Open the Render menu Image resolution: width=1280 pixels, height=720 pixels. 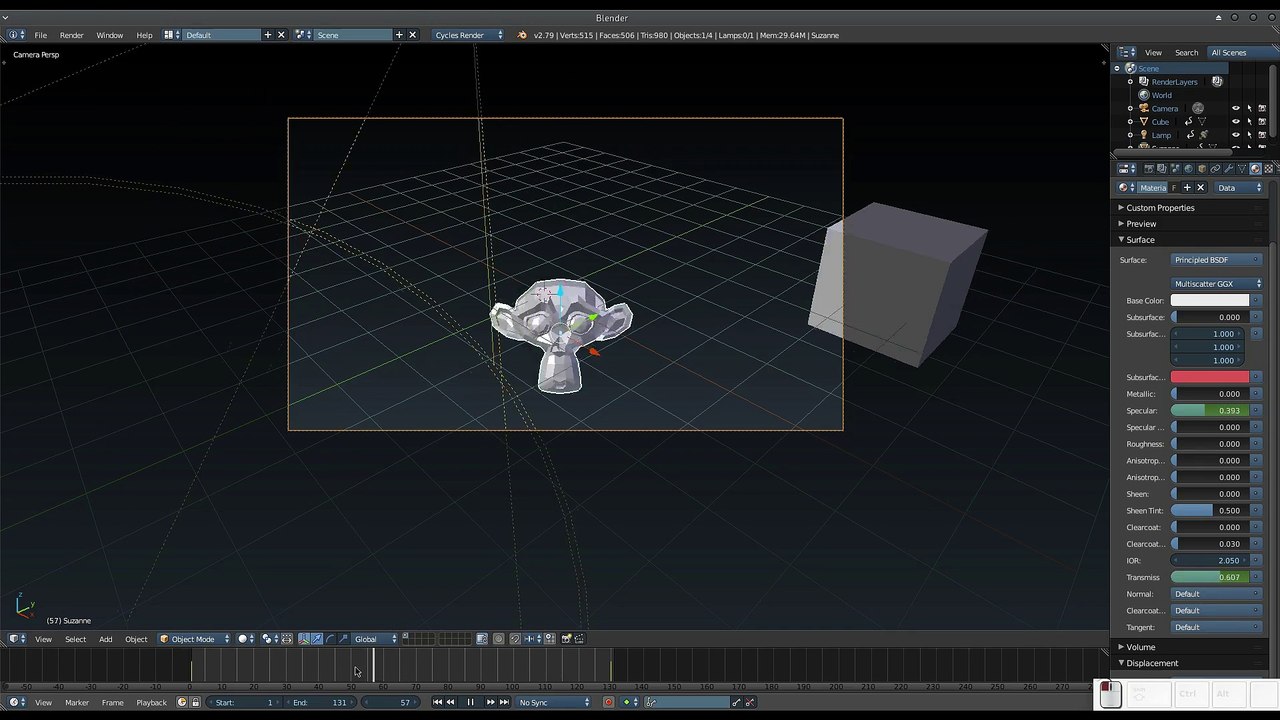pos(72,35)
